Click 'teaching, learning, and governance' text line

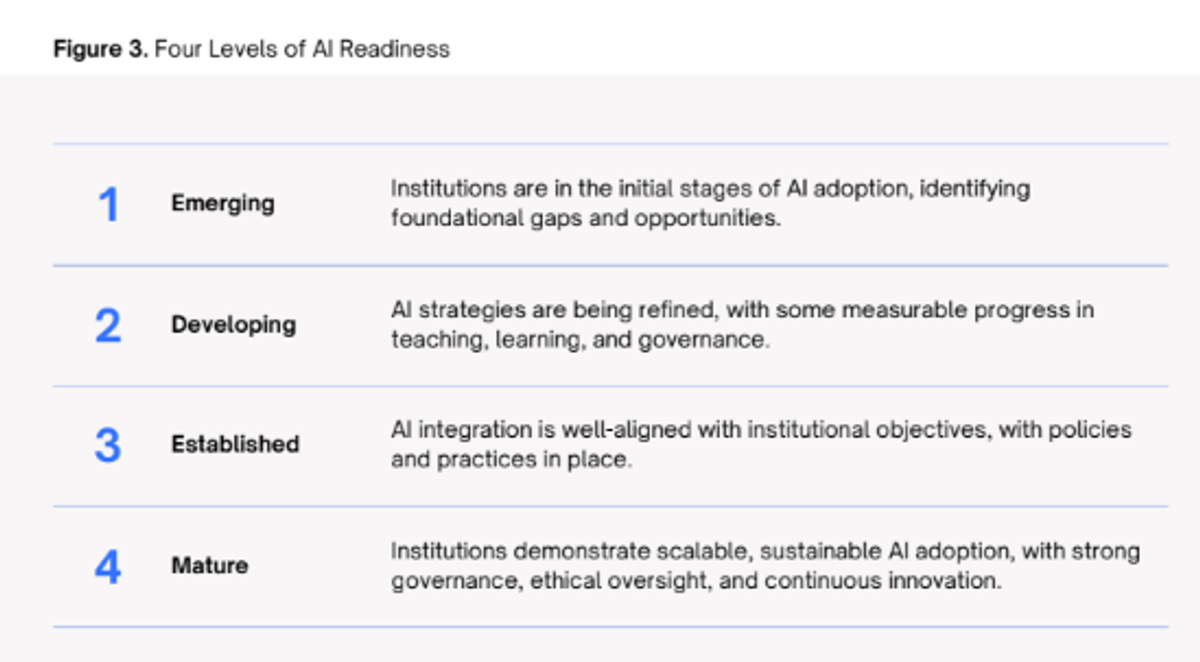click(x=580, y=340)
